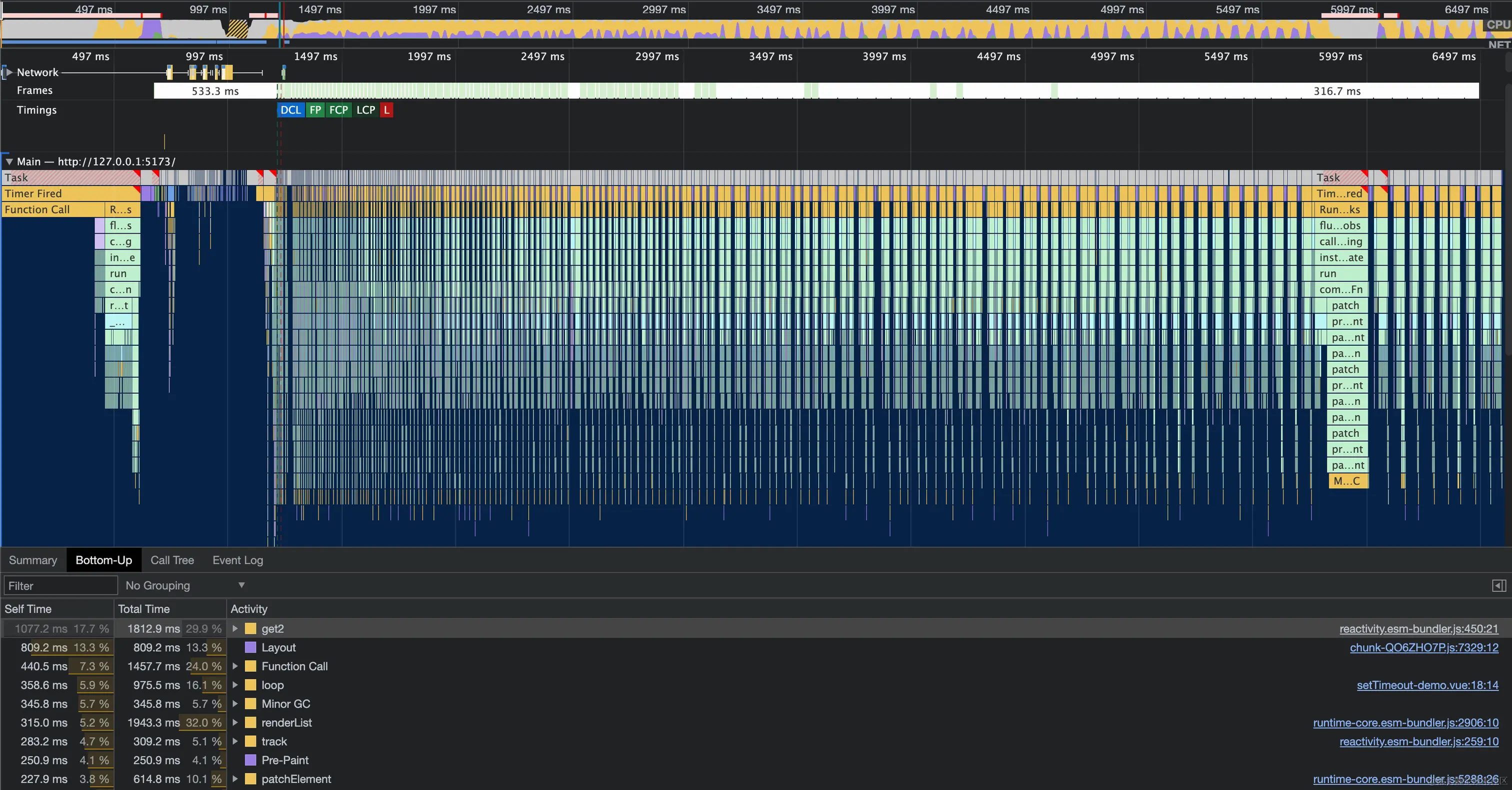Expand the loop activity row
The width and height of the screenshot is (1512, 790).
coord(235,685)
